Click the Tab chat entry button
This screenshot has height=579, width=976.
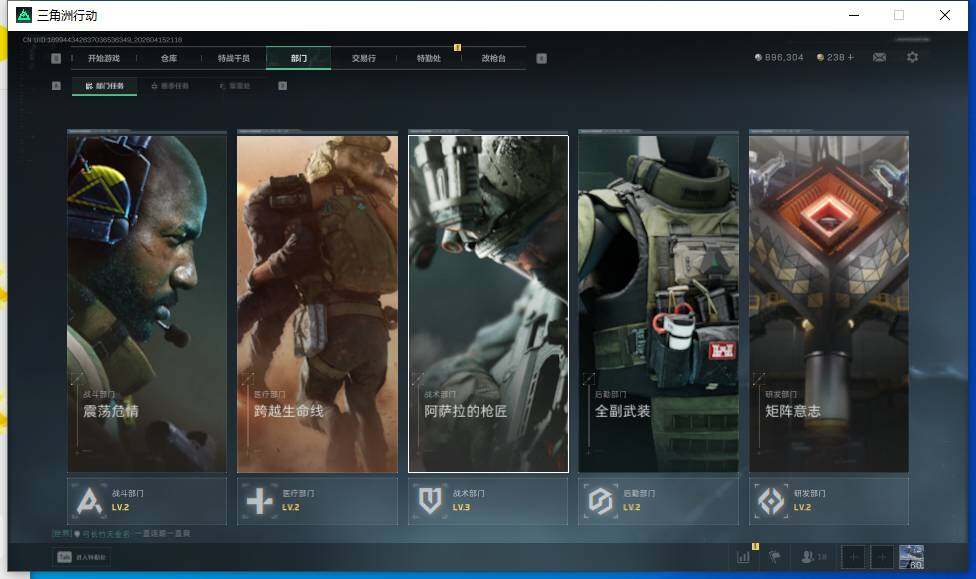[x=82, y=557]
